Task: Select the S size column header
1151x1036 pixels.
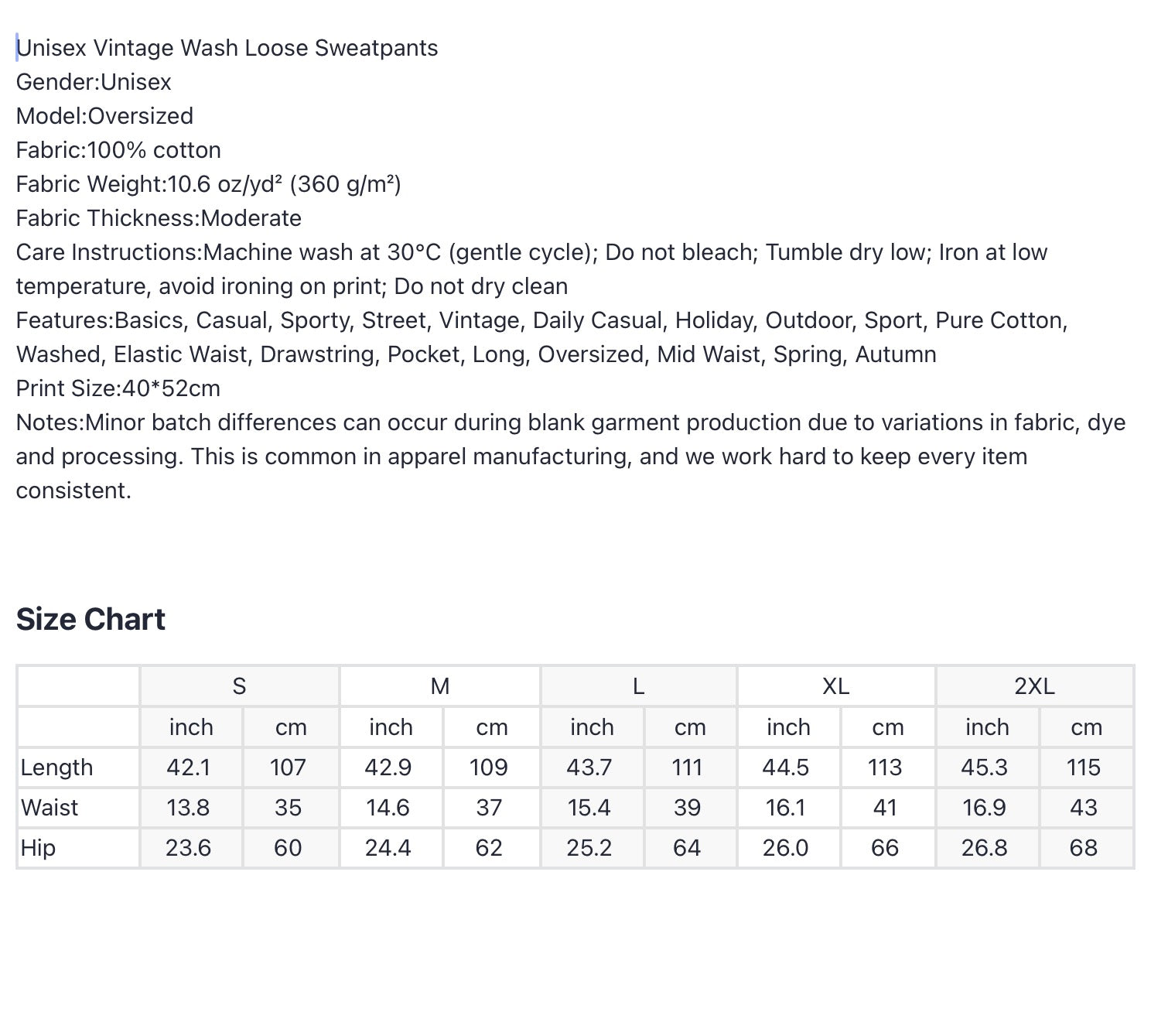Action: pyautogui.click(x=239, y=686)
